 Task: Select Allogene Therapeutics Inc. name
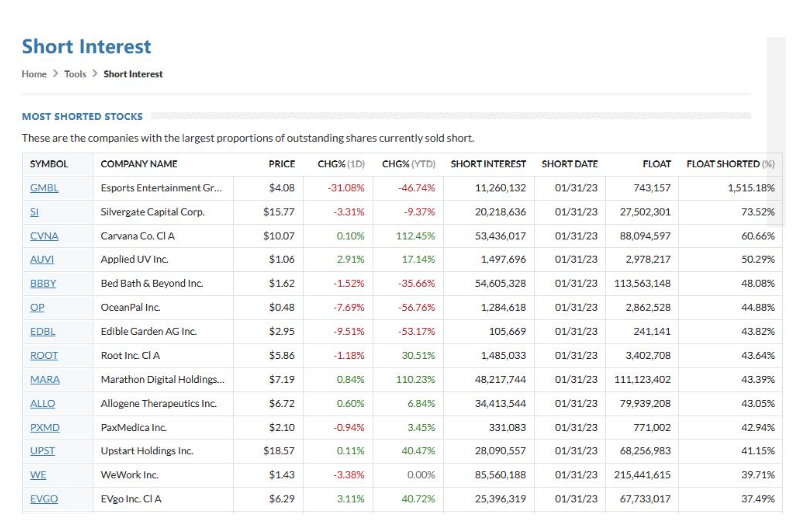159,404
